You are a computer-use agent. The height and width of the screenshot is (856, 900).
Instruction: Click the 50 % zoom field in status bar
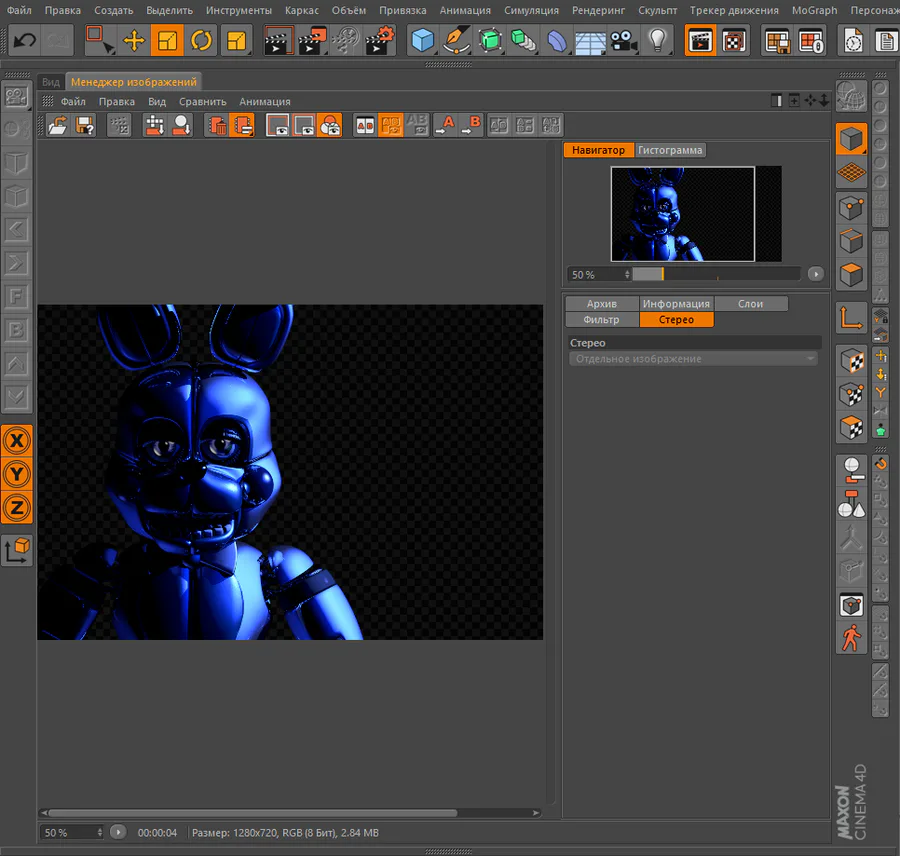tap(68, 832)
